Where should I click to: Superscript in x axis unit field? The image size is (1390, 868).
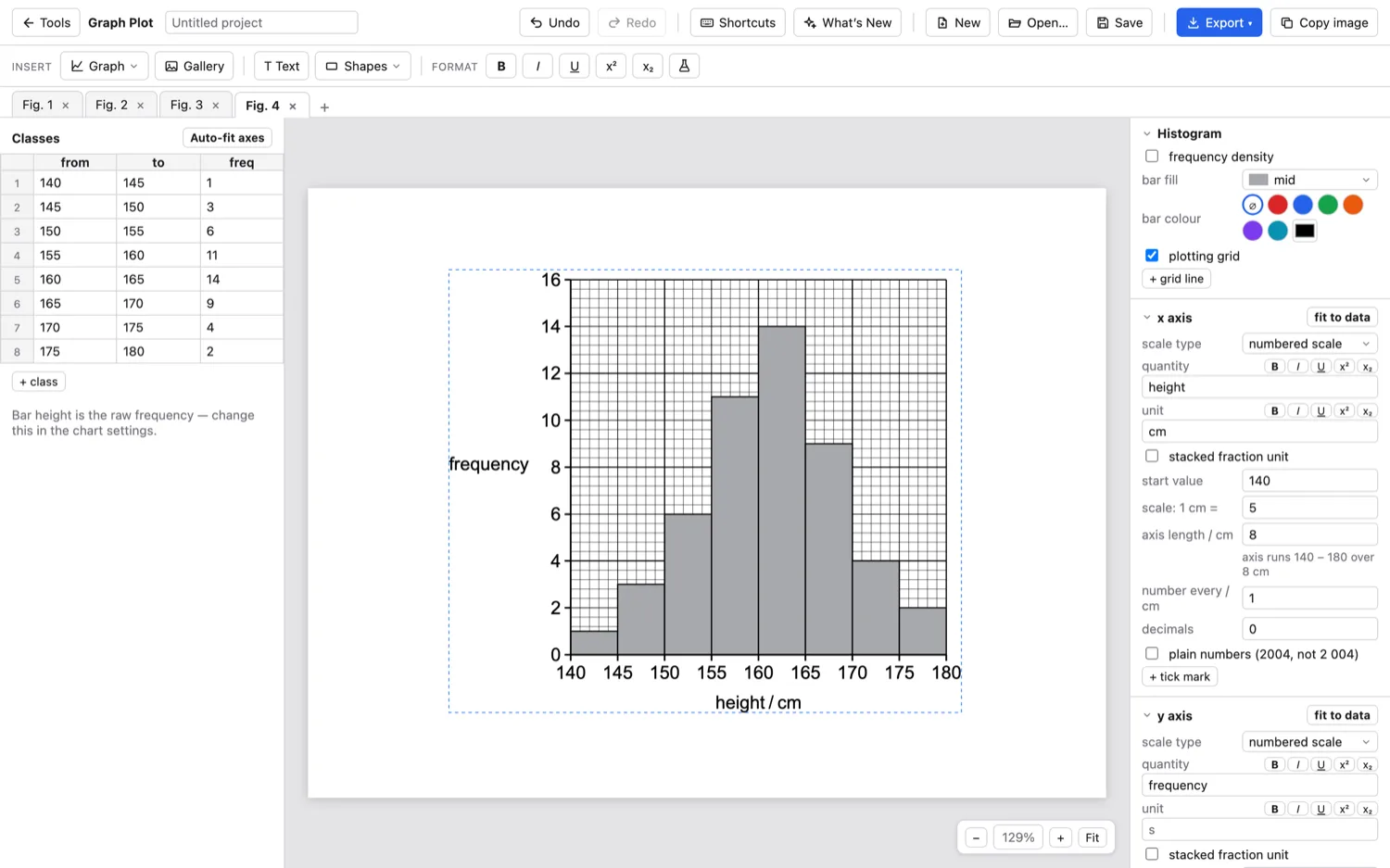click(x=1345, y=411)
